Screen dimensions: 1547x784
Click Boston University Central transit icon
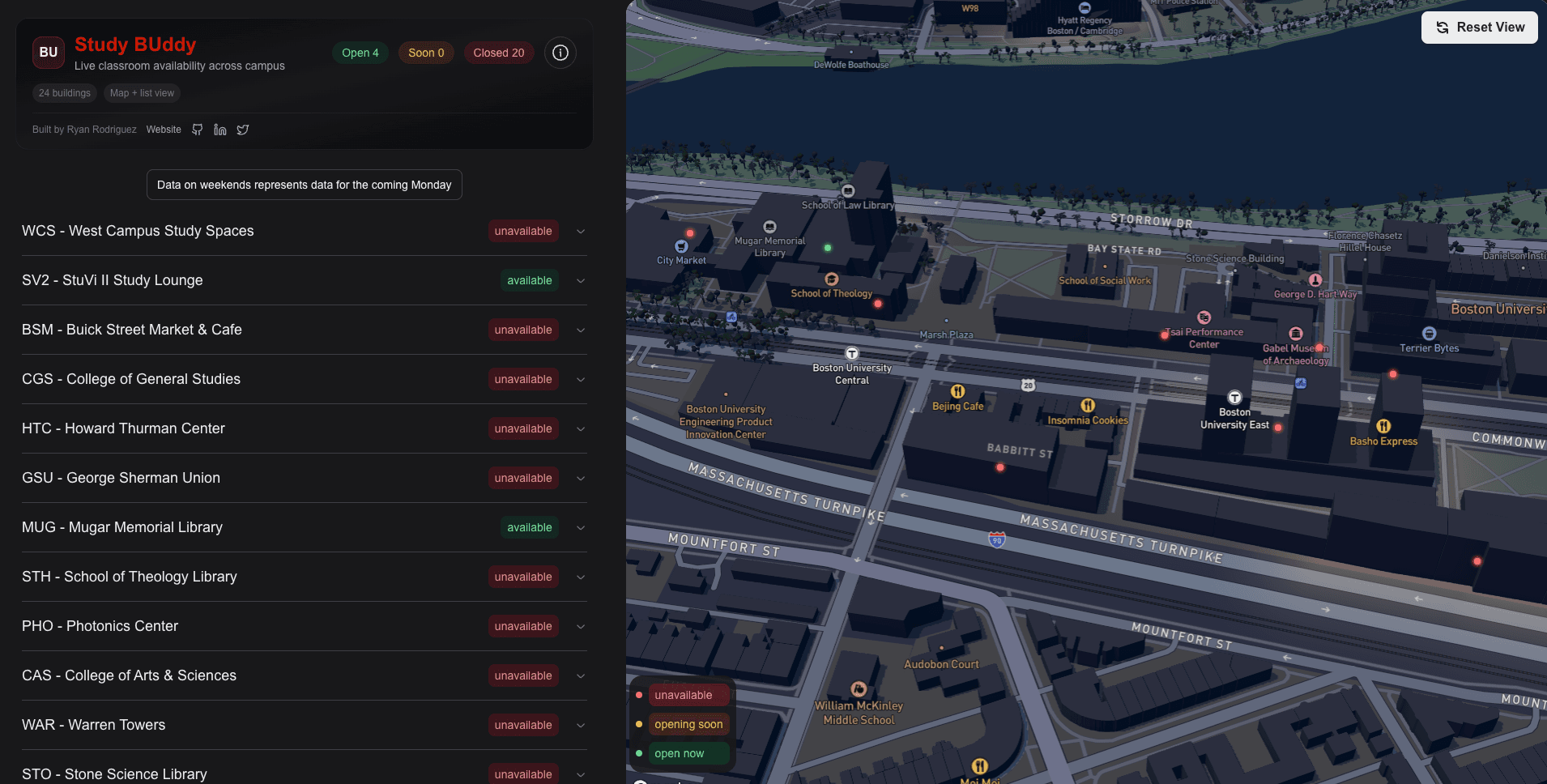[852, 354]
